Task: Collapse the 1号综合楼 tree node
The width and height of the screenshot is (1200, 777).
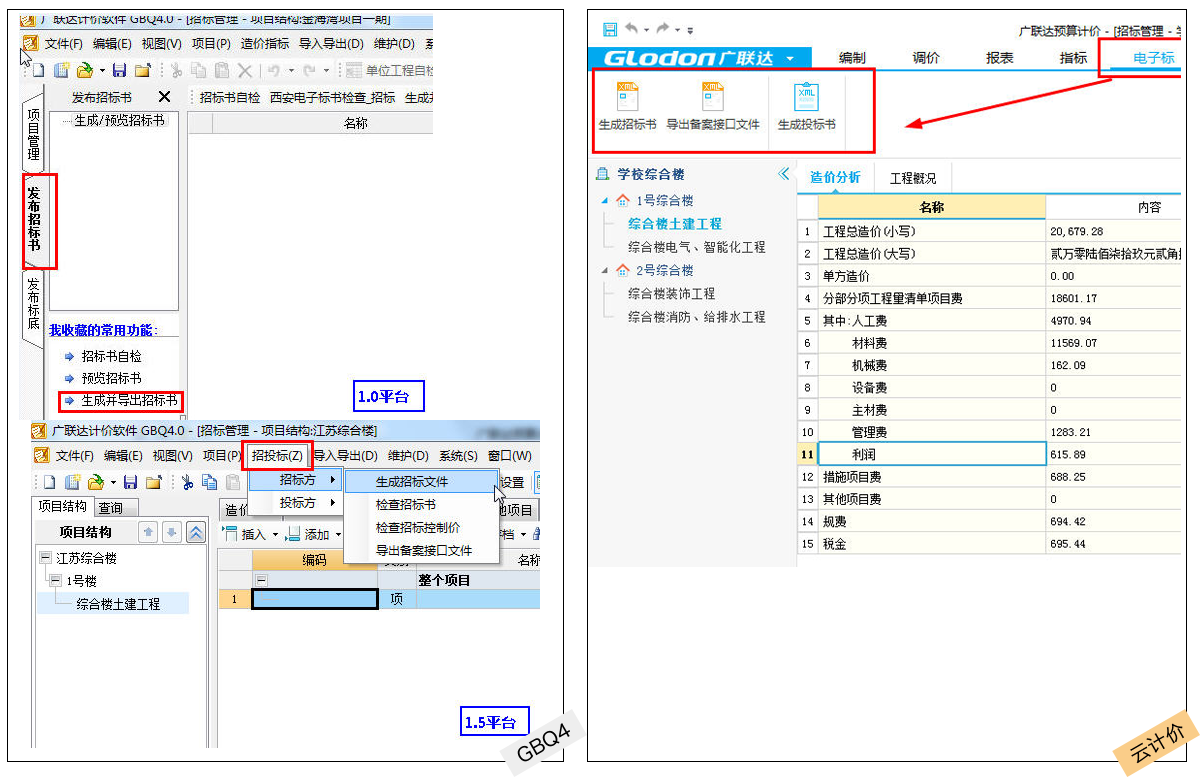Action: [x=604, y=200]
